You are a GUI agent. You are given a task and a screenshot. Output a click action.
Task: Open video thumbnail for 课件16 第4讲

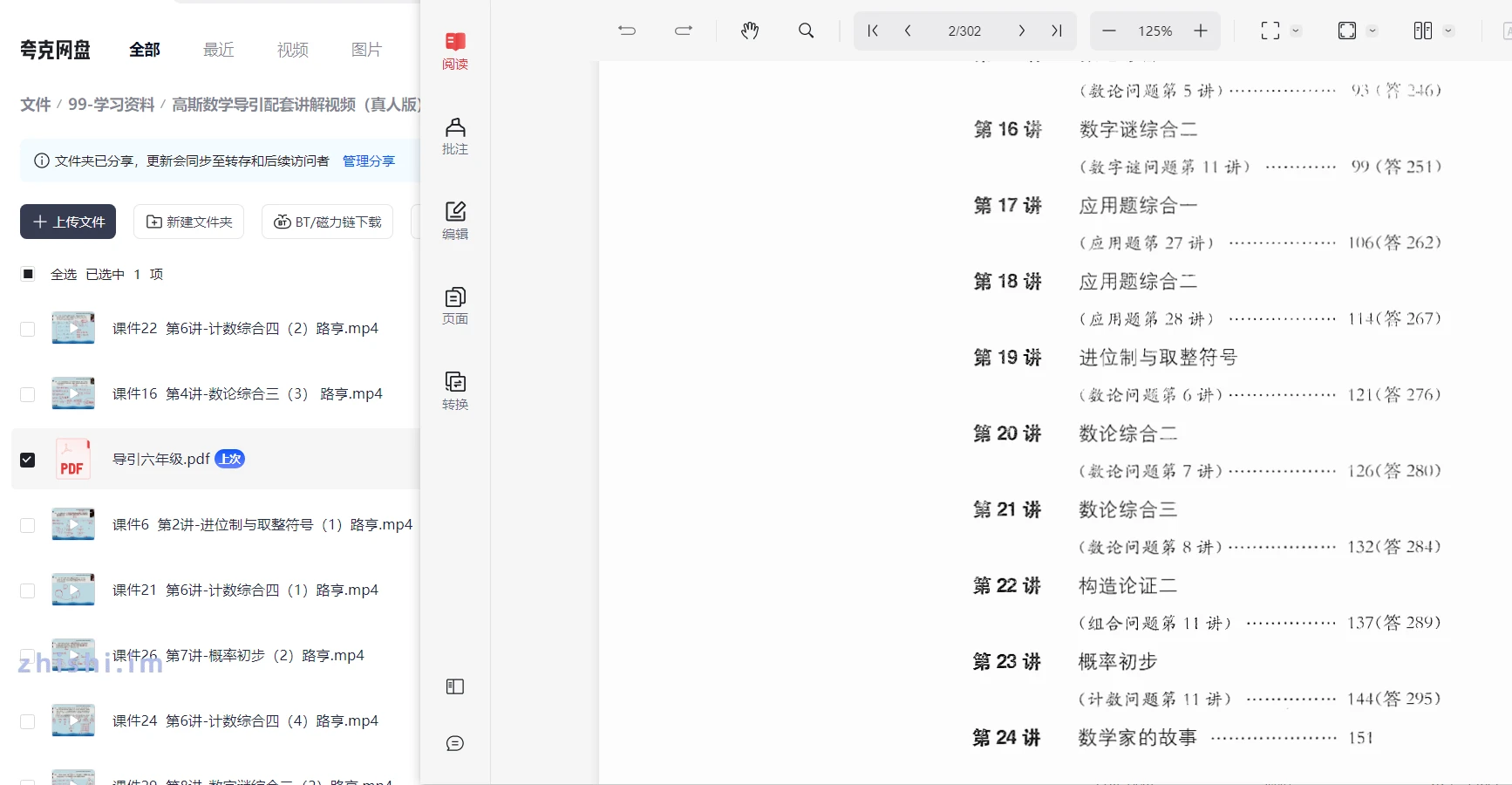click(73, 393)
